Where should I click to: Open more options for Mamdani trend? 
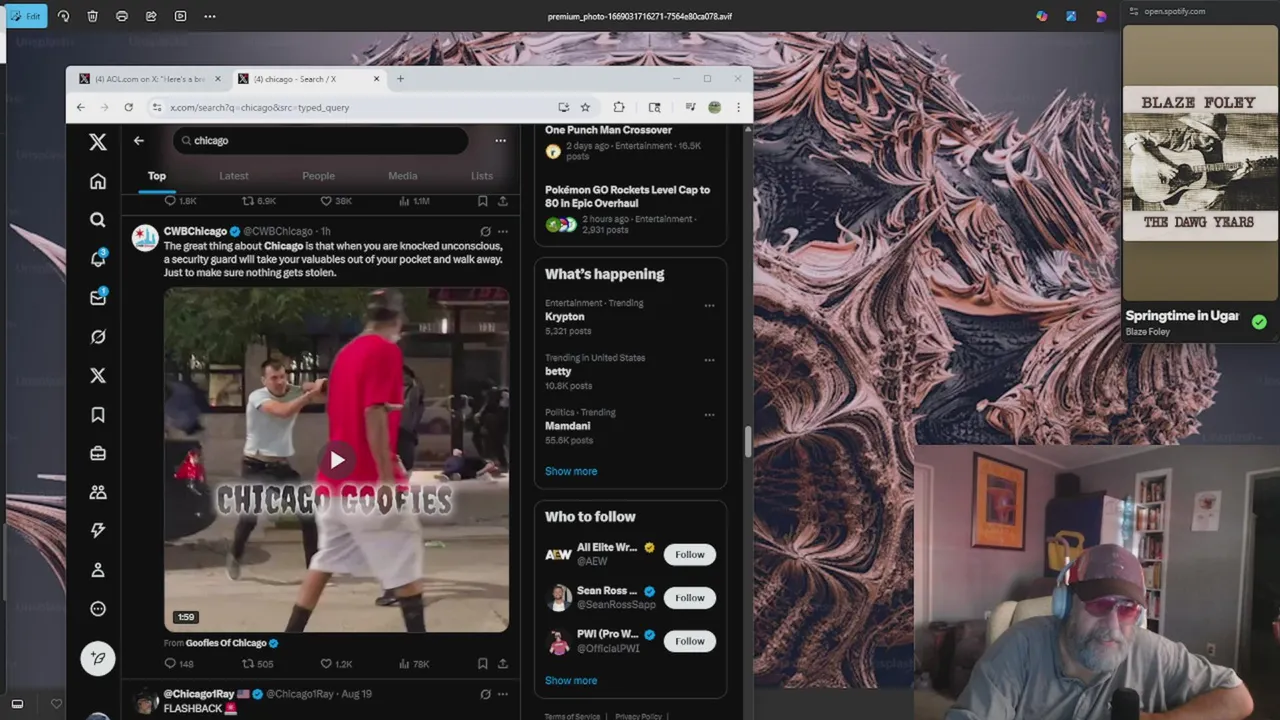[x=709, y=415]
